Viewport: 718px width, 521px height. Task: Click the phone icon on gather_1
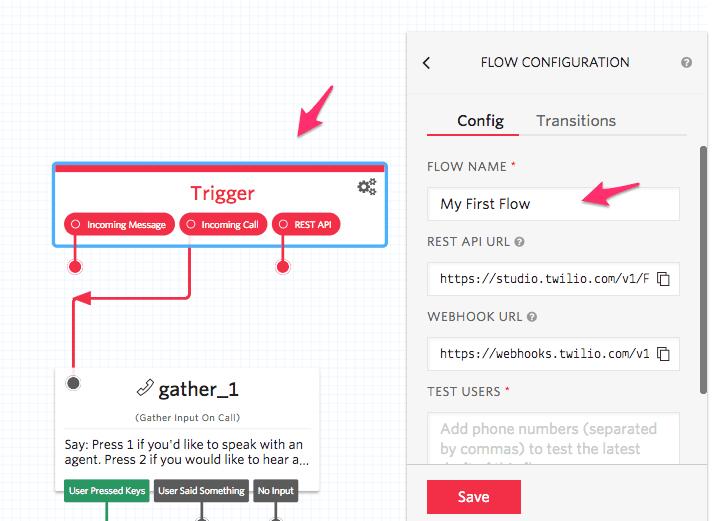(x=145, y=389)
